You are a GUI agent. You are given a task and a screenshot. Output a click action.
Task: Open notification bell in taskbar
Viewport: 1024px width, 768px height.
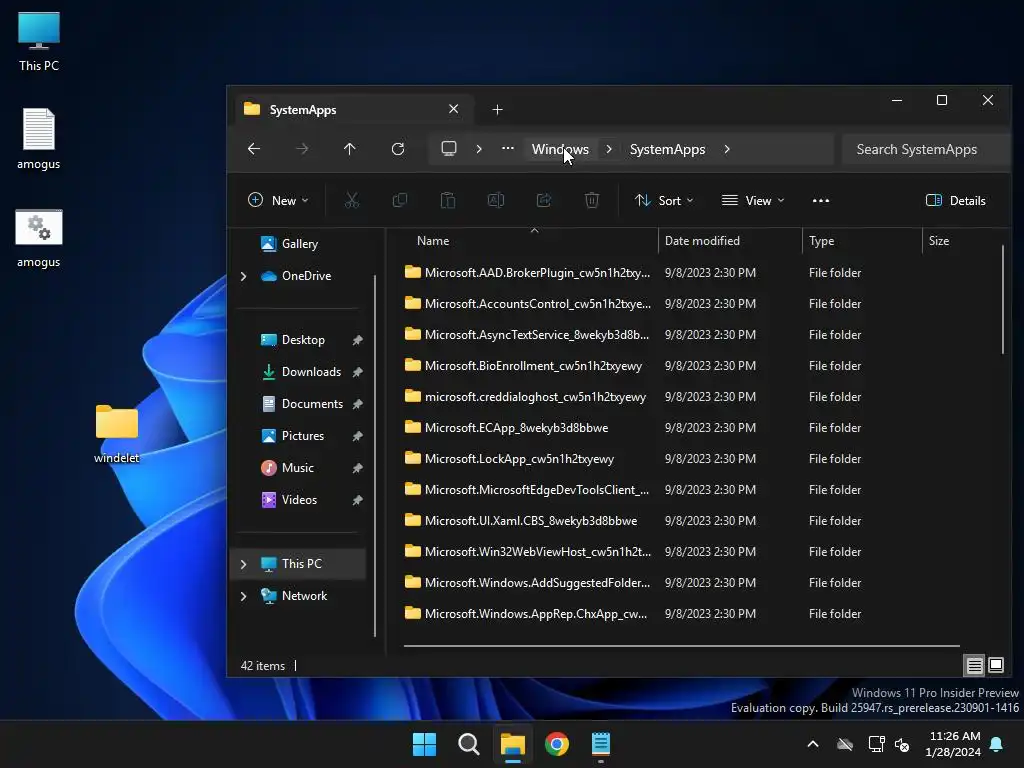(997, 744)
